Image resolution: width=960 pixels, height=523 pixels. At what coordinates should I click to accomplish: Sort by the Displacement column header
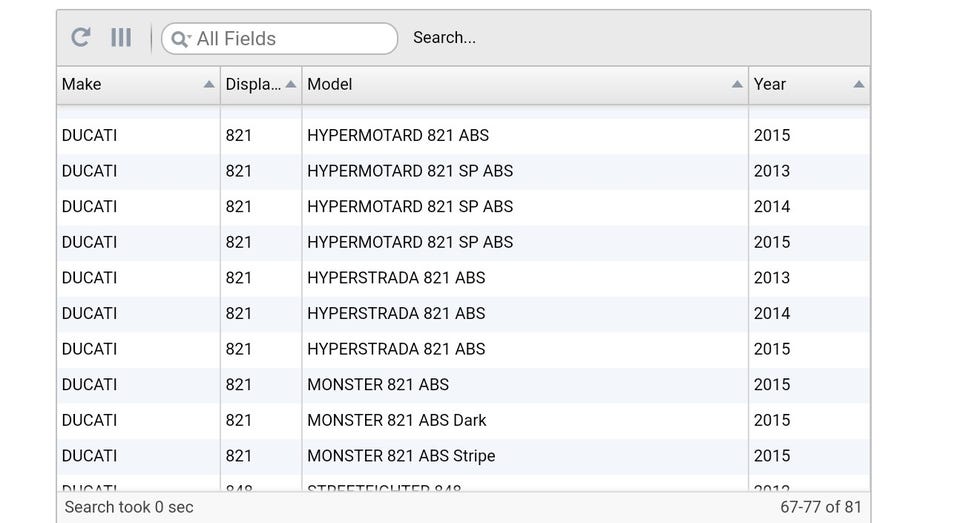coord(252,84)
